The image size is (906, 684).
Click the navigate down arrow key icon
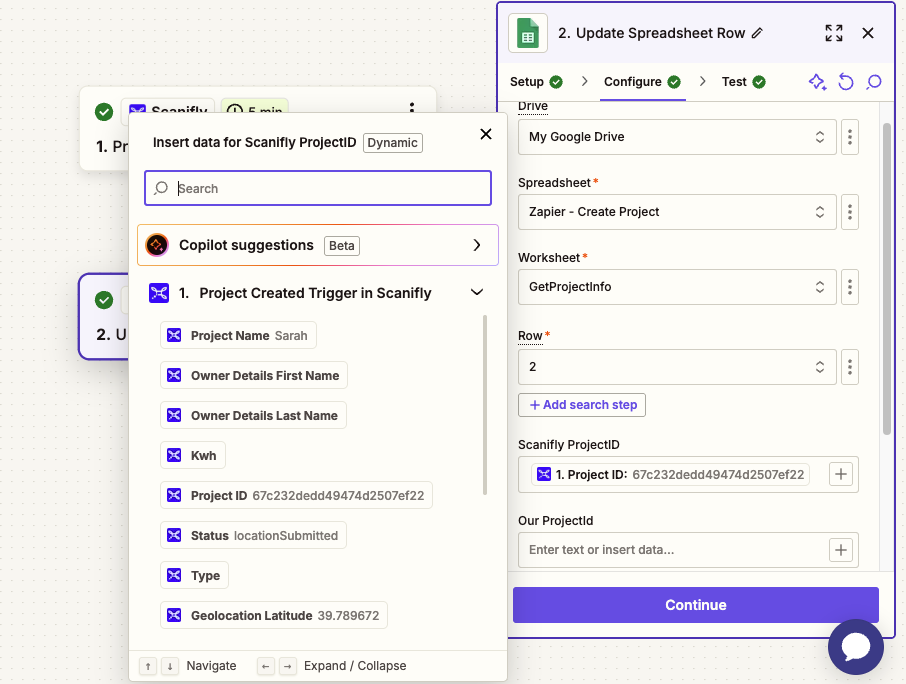point(170,666)
